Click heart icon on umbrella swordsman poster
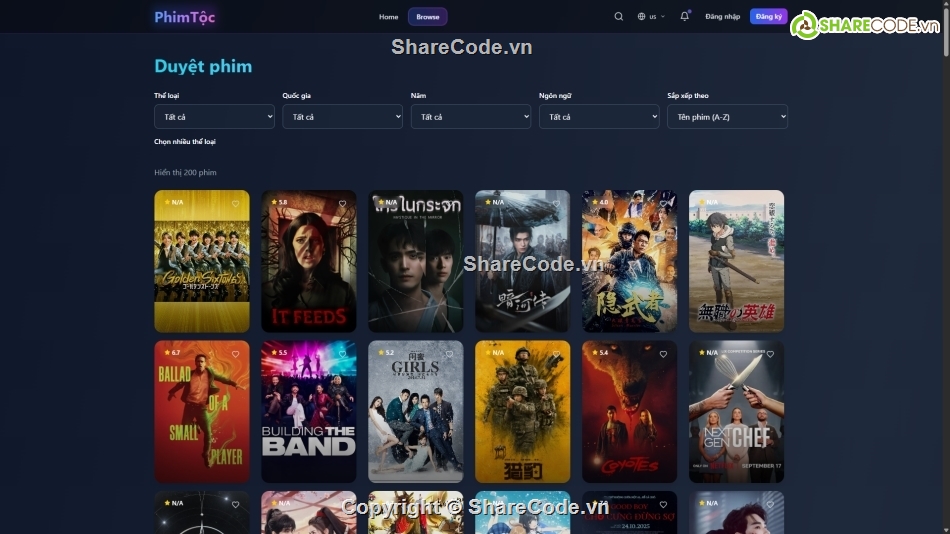The height and width of the screenshot is (534, 950). click(556, 204)
